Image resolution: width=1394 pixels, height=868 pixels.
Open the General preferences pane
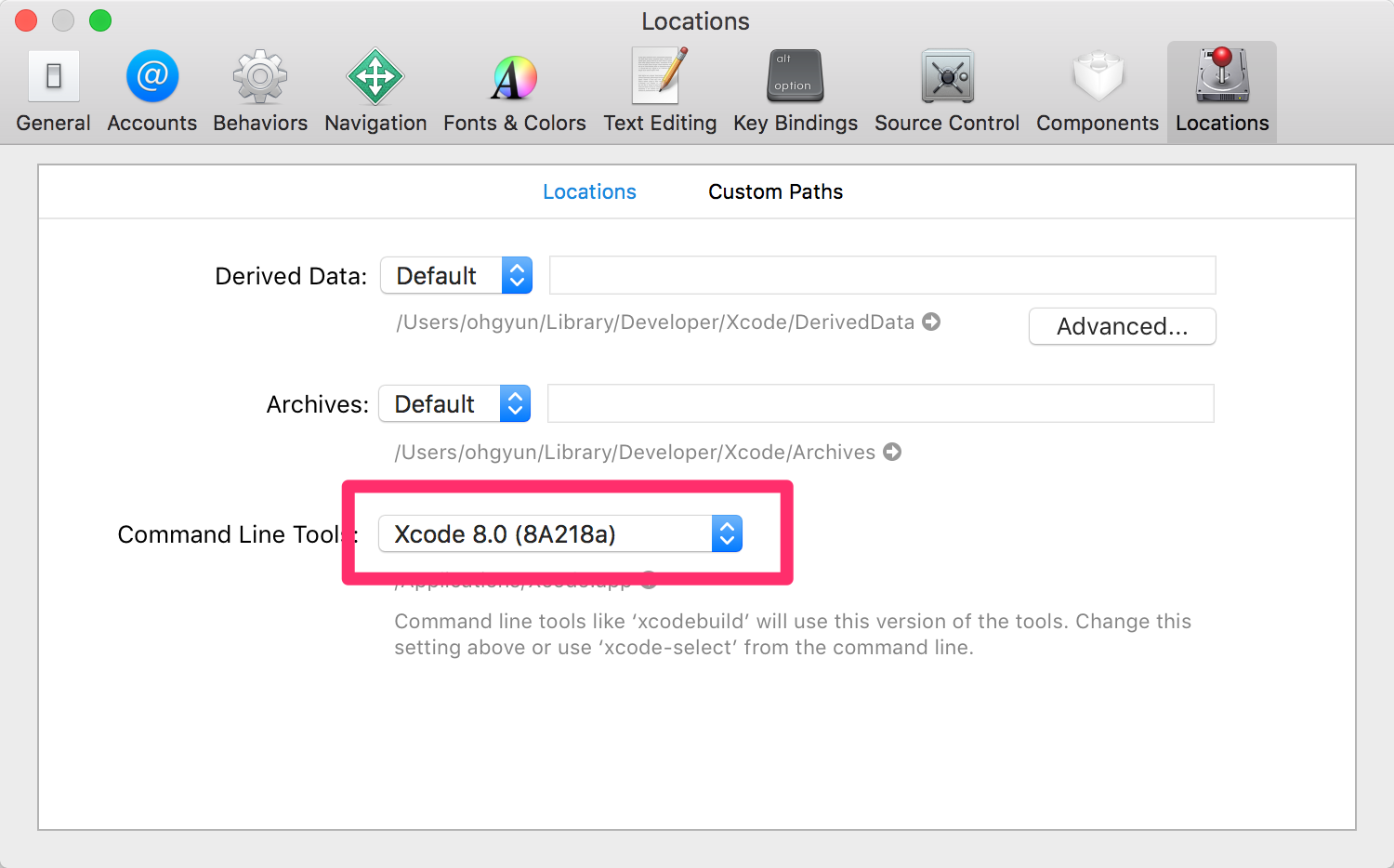[x=54, y=92]
